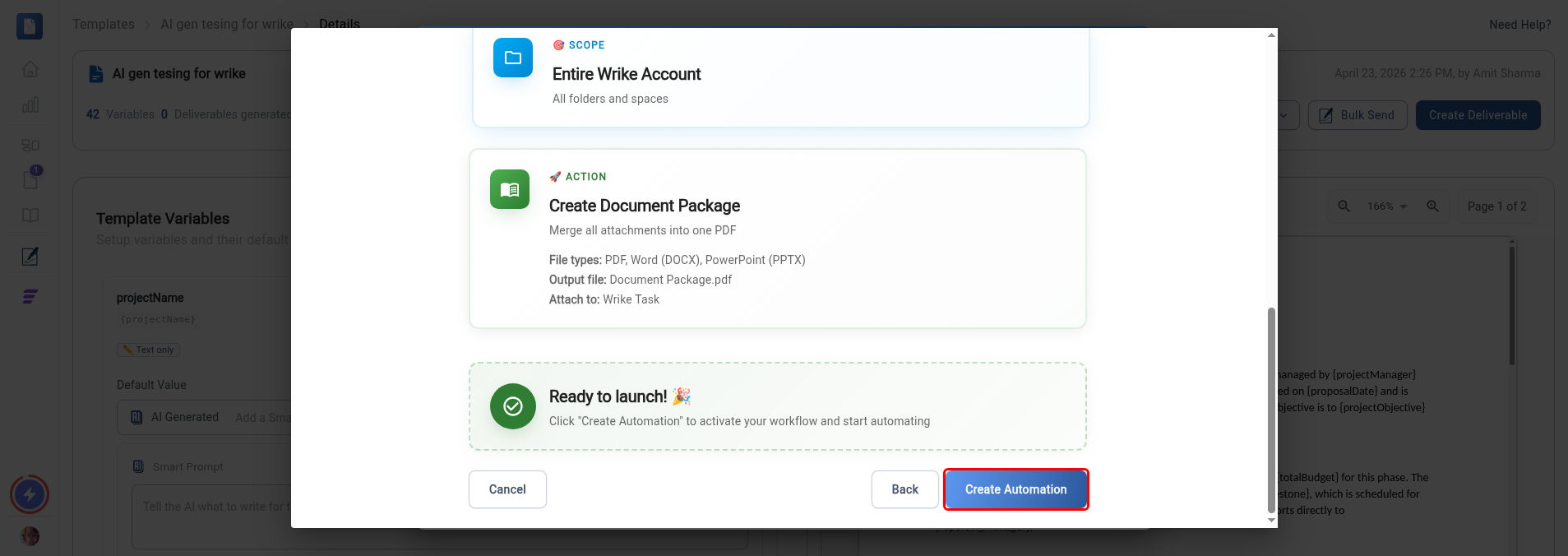1568x556 pixels.
Task: Click the dialog scroll-up arrow
Action: [1271, 35]
